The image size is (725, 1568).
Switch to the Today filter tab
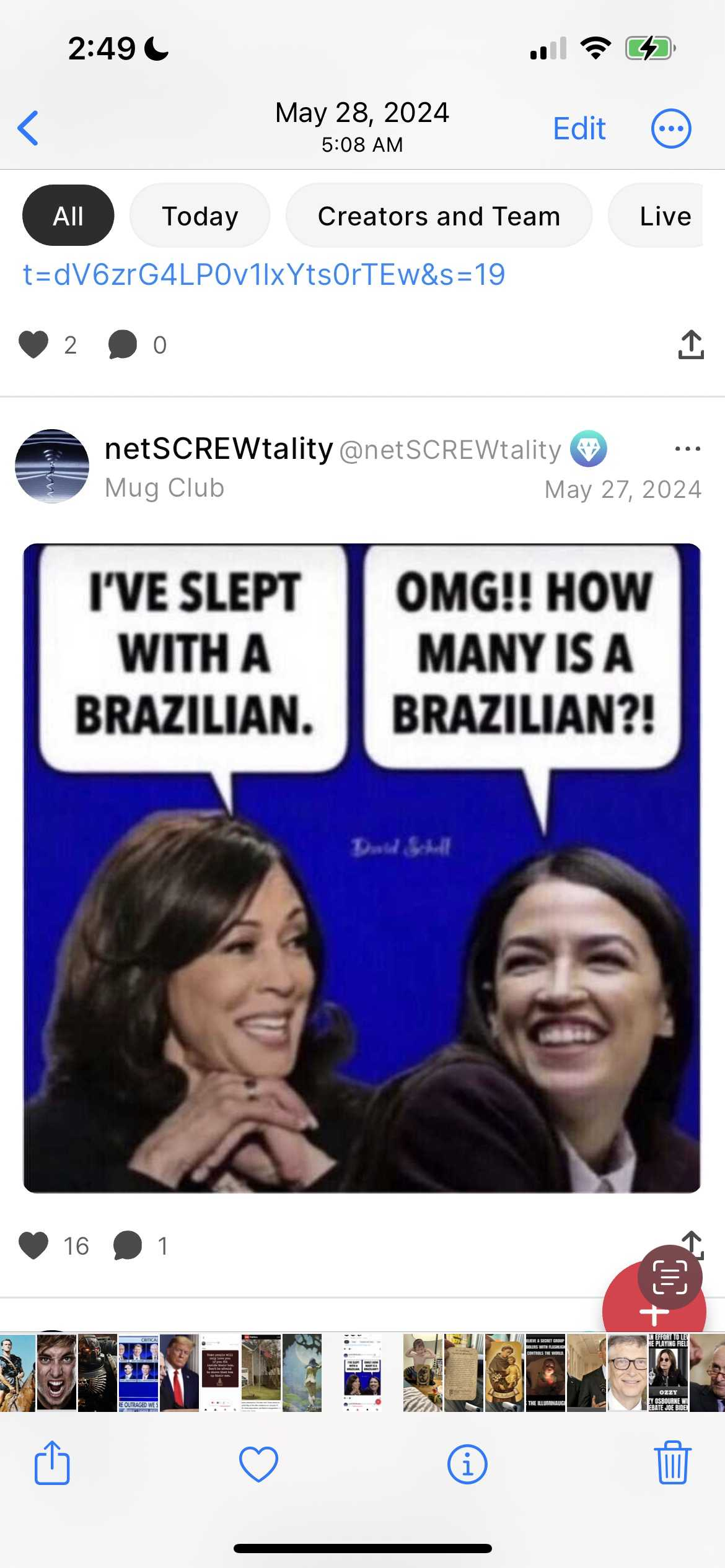pyautogui.click(x=200, y=216)
